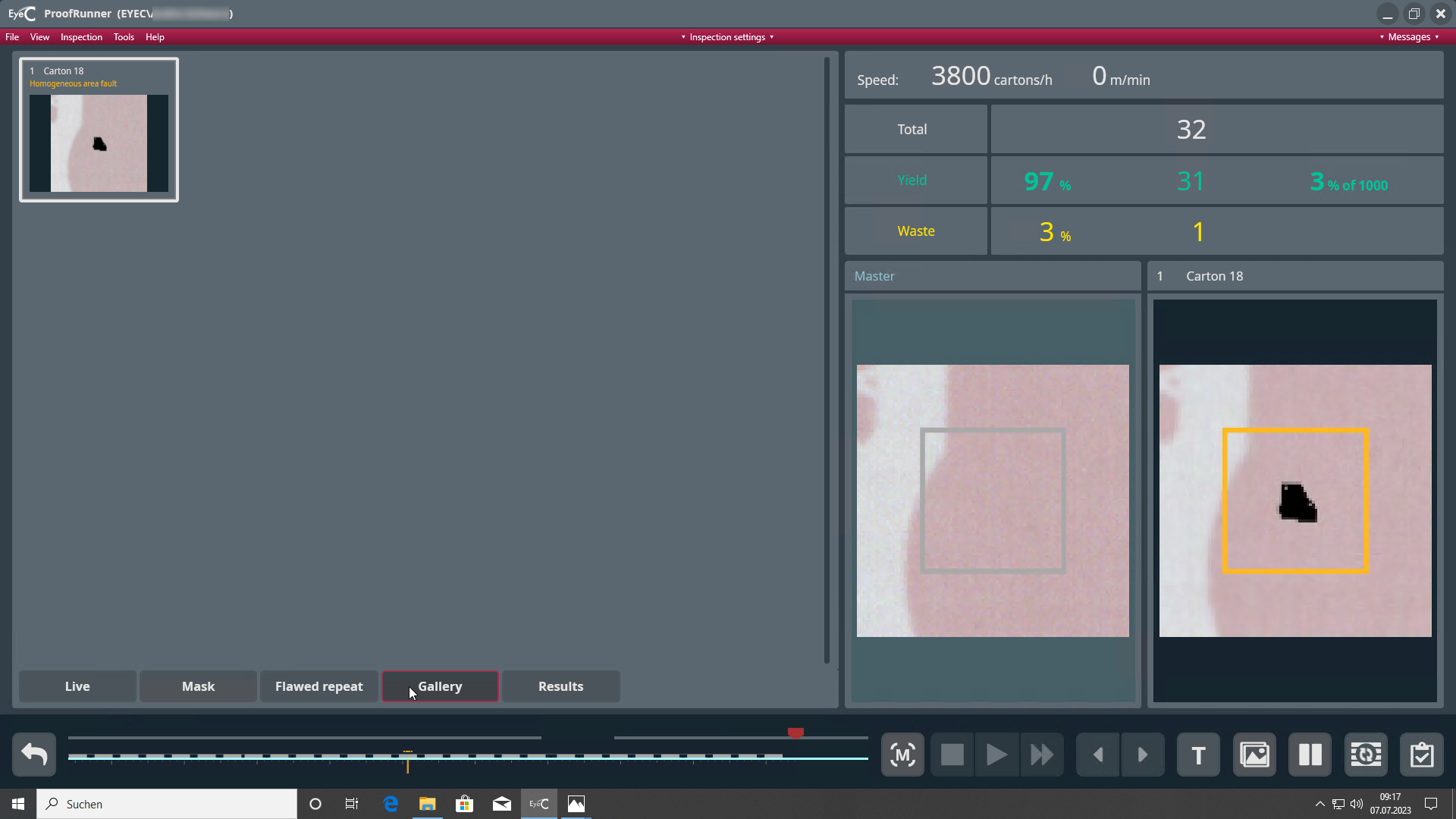
Task: Click the Master panel header
Action: point(993,276)
